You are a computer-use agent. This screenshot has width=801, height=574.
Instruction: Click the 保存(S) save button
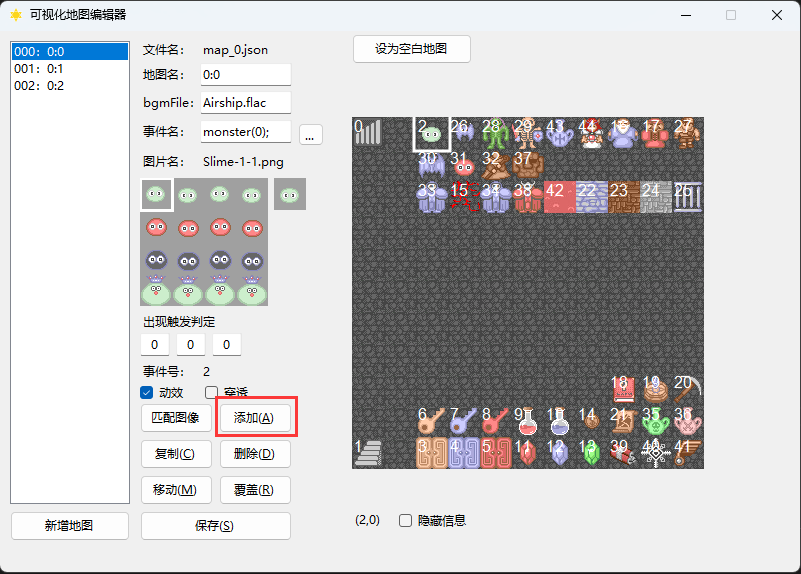click(216, 526)
